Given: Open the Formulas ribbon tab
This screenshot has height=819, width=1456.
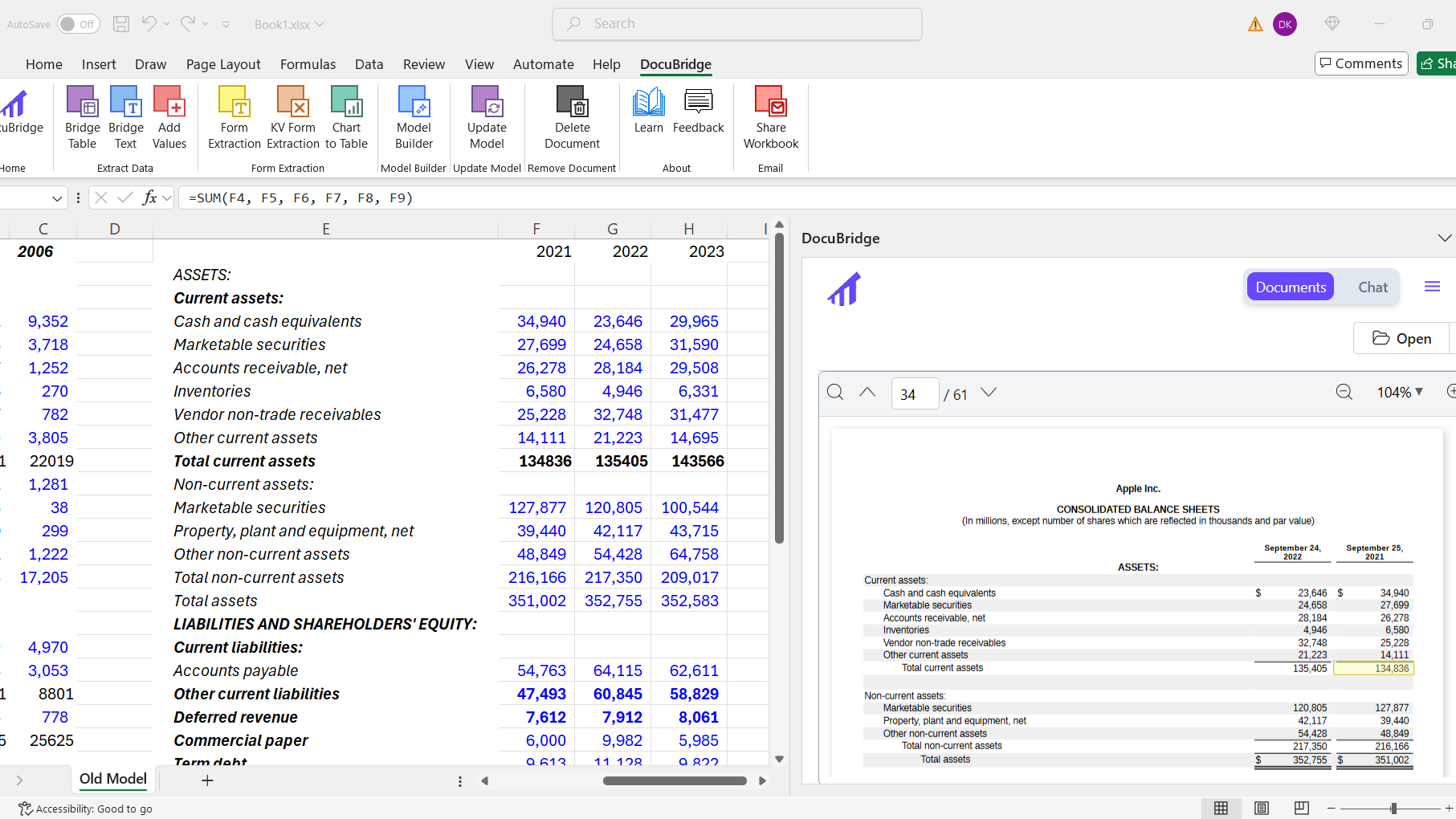Looking at the screenshot, I should coord(308,64).
